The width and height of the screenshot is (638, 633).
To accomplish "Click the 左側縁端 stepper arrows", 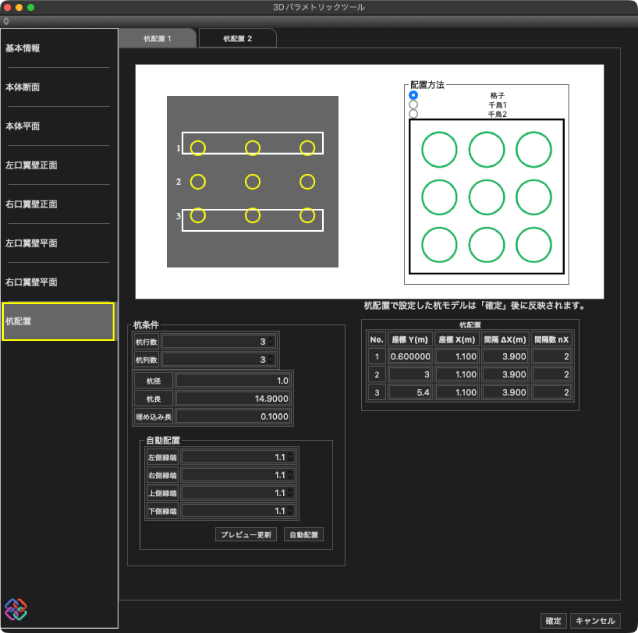I will click(290, 457).
